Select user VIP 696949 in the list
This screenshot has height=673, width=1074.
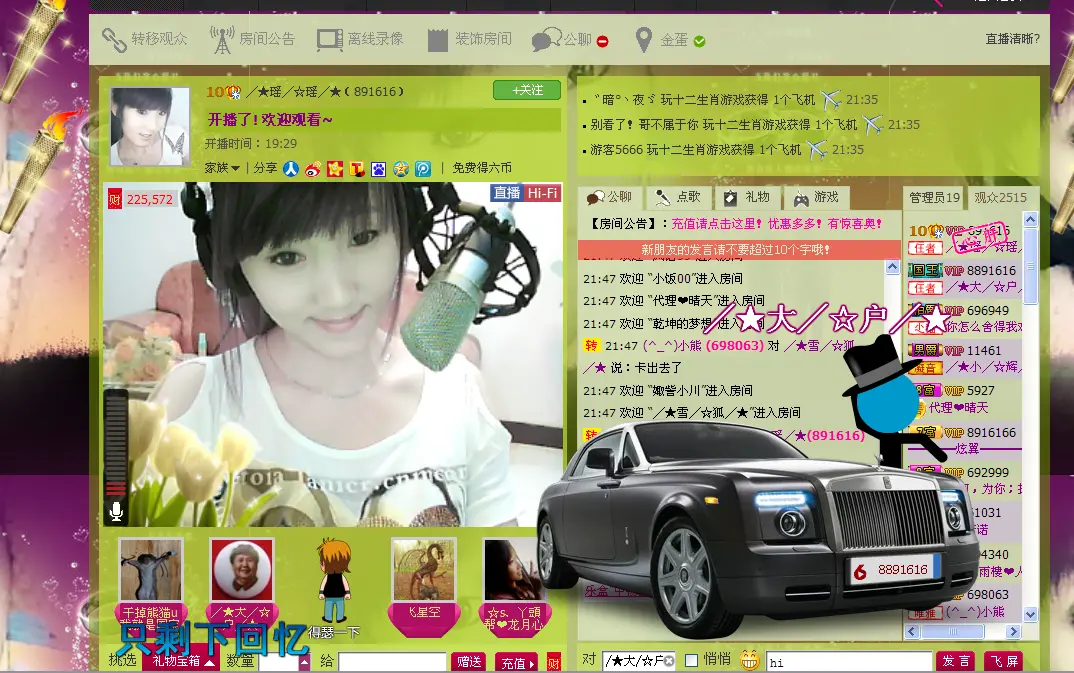tap(964, 318)
